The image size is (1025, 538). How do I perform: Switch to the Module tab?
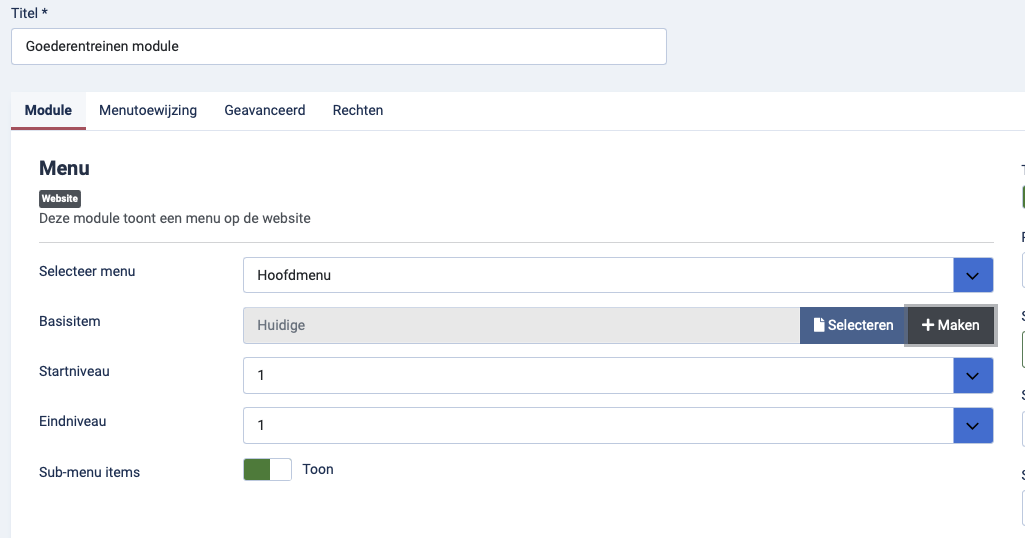48,110
